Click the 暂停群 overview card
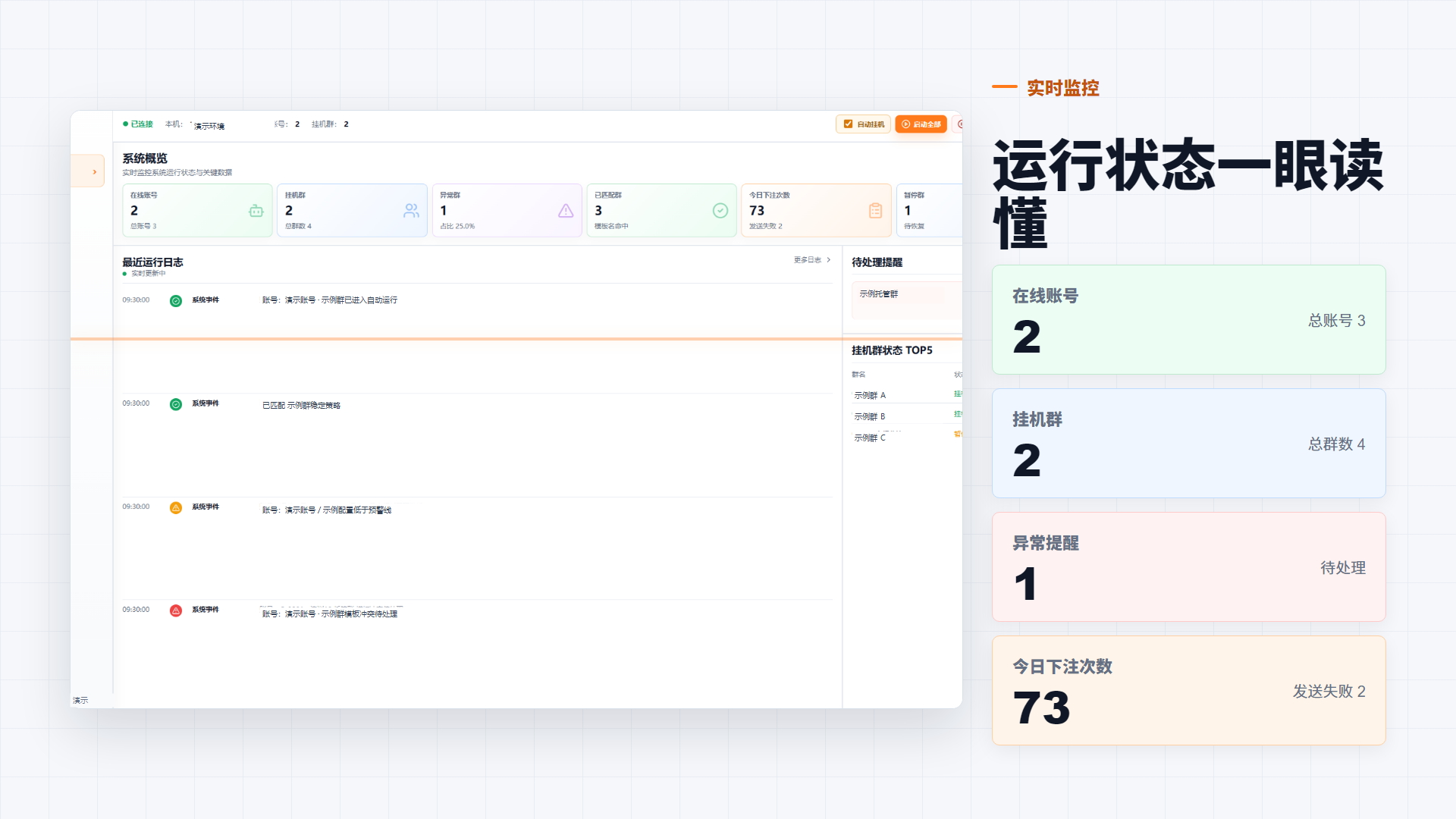 coord(929,210)
